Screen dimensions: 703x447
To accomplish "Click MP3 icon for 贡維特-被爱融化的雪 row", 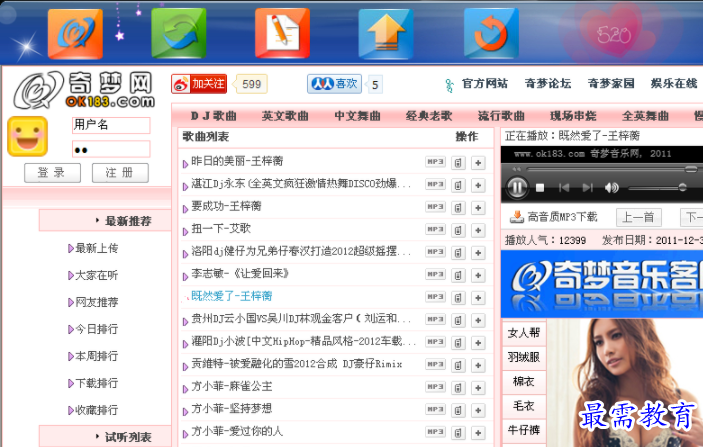I will [x=435, y=365].
